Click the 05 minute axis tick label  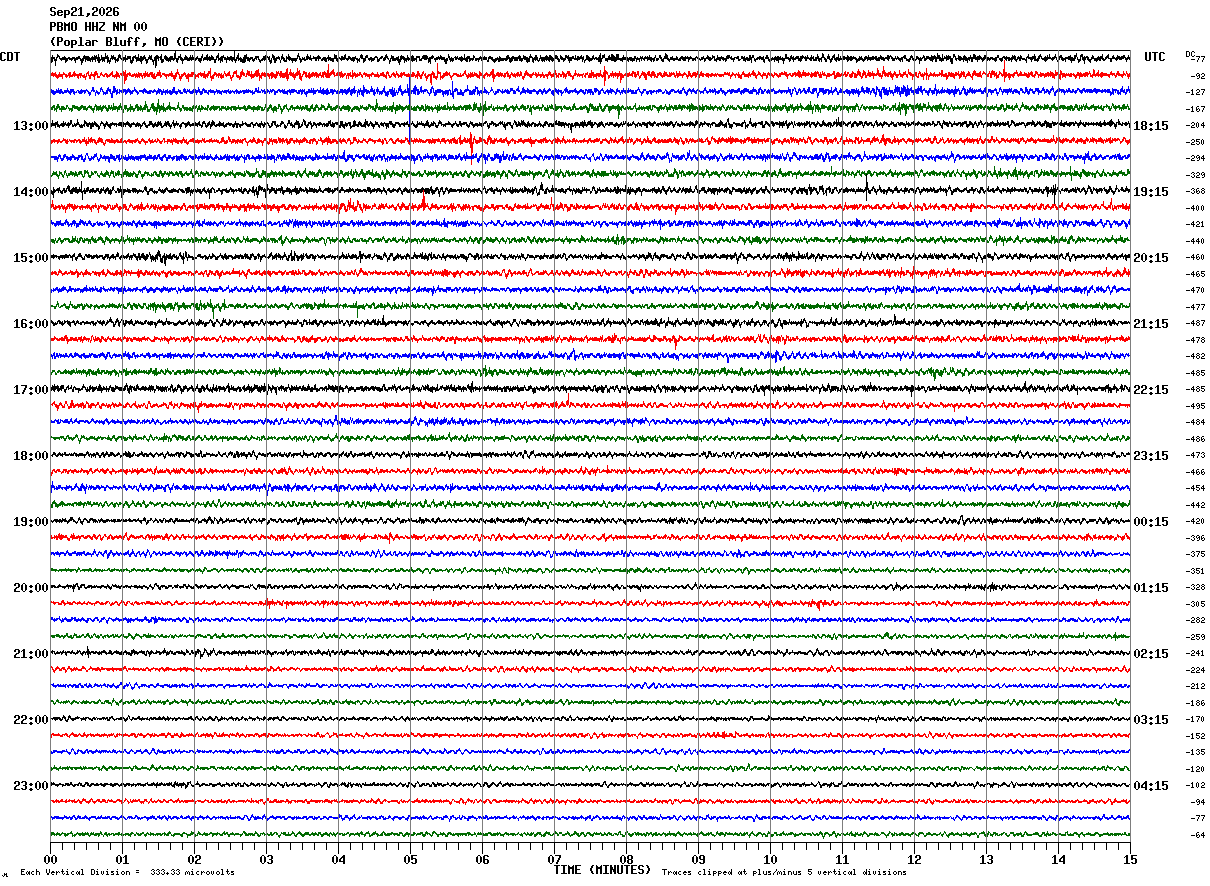410,859
